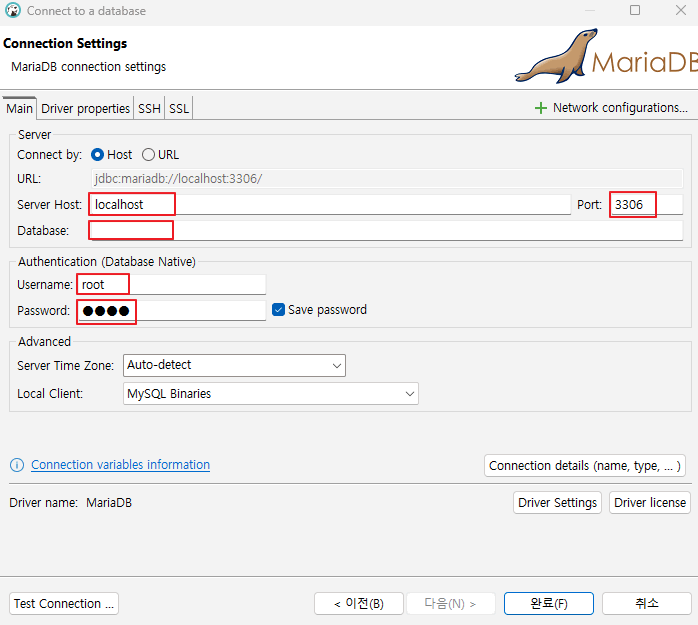This screenshot has height=625, width=698.
Task: Click the info icon beside Connection variables
Action: [17, 465]
